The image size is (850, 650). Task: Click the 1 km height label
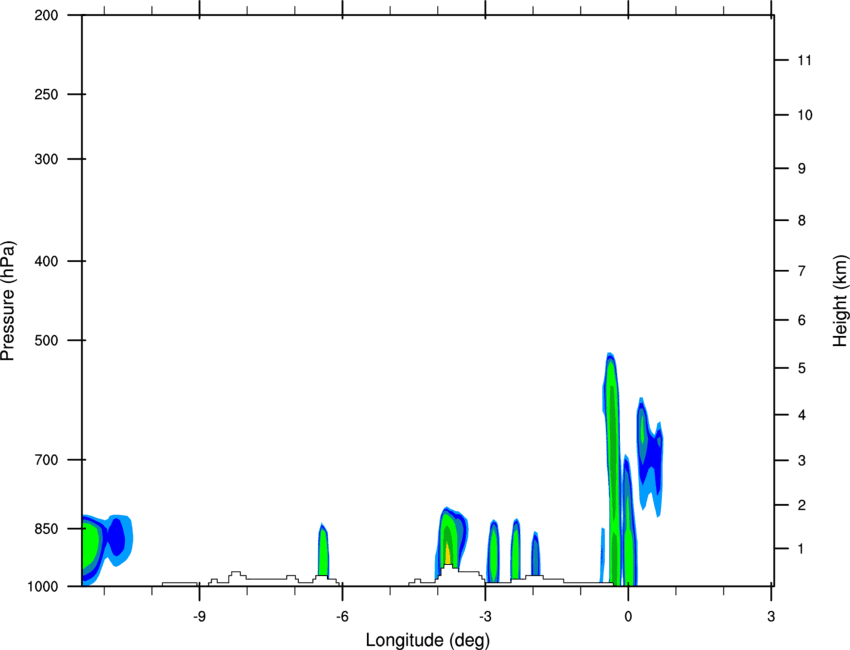tap(802, 549)
